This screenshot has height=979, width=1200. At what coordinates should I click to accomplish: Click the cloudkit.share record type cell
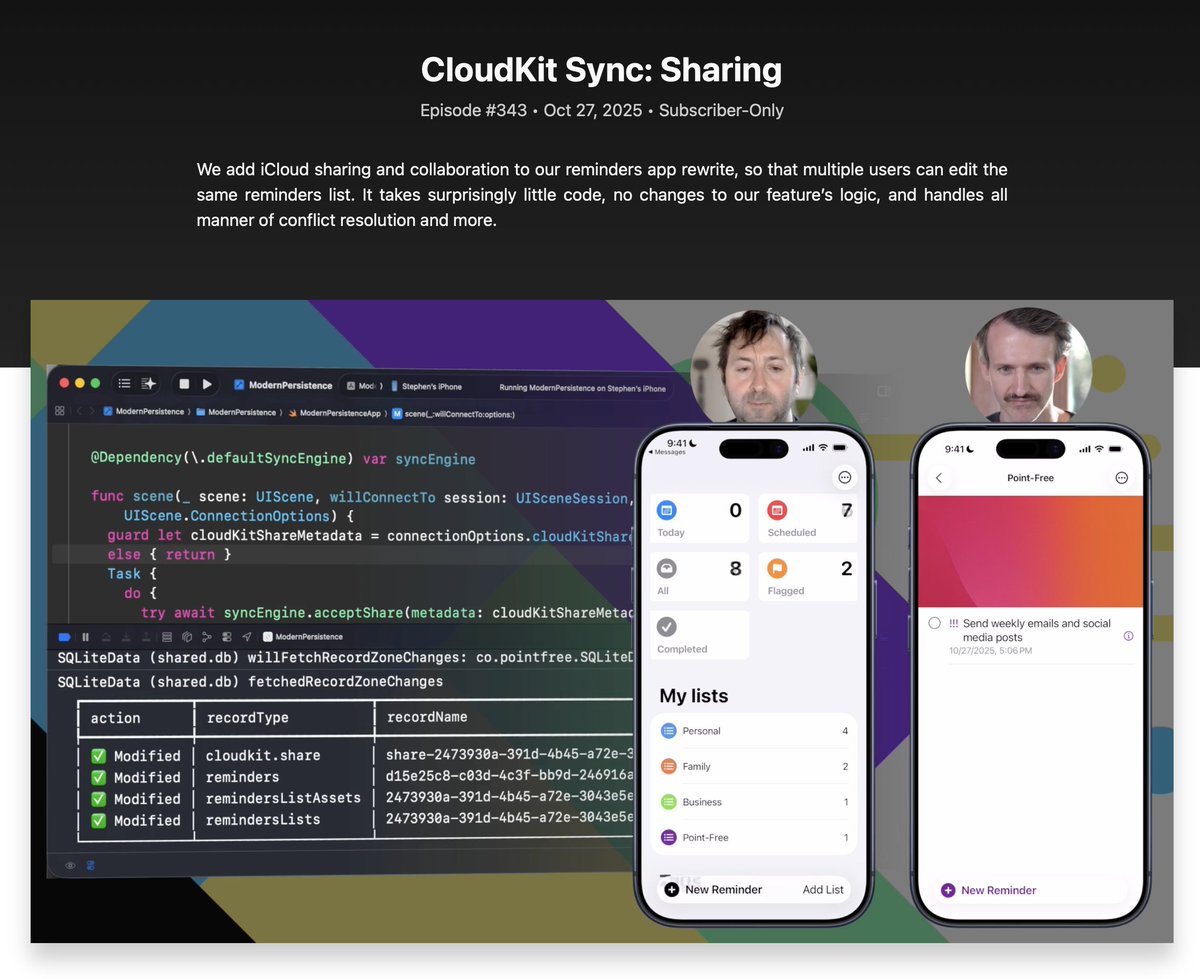coord(263,756)
